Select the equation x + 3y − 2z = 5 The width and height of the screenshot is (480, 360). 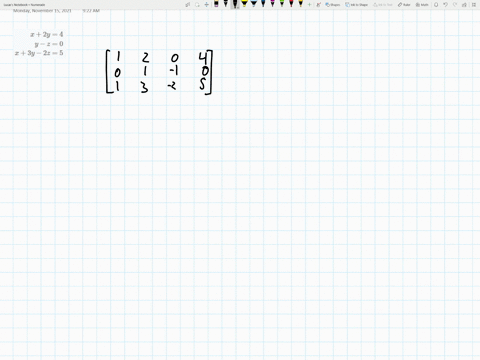[39, 53]
